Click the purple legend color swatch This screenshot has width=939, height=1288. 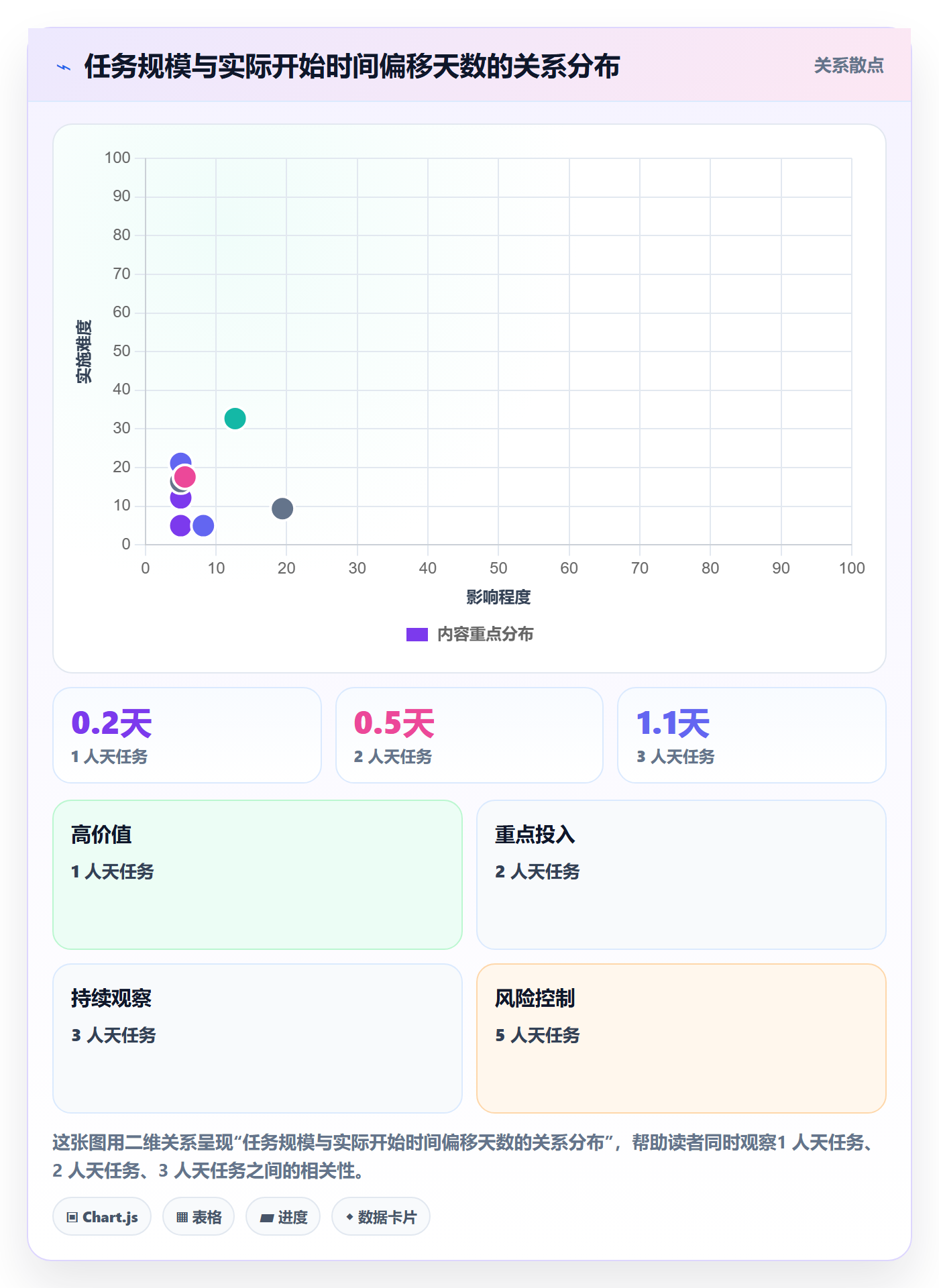click(x=417, y=635)
